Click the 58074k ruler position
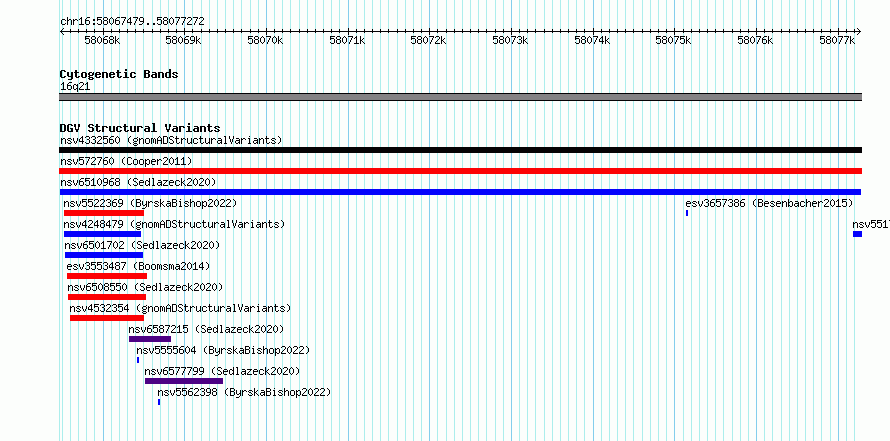The height and width of the screenshot is (441, 890). coord(593,40)
